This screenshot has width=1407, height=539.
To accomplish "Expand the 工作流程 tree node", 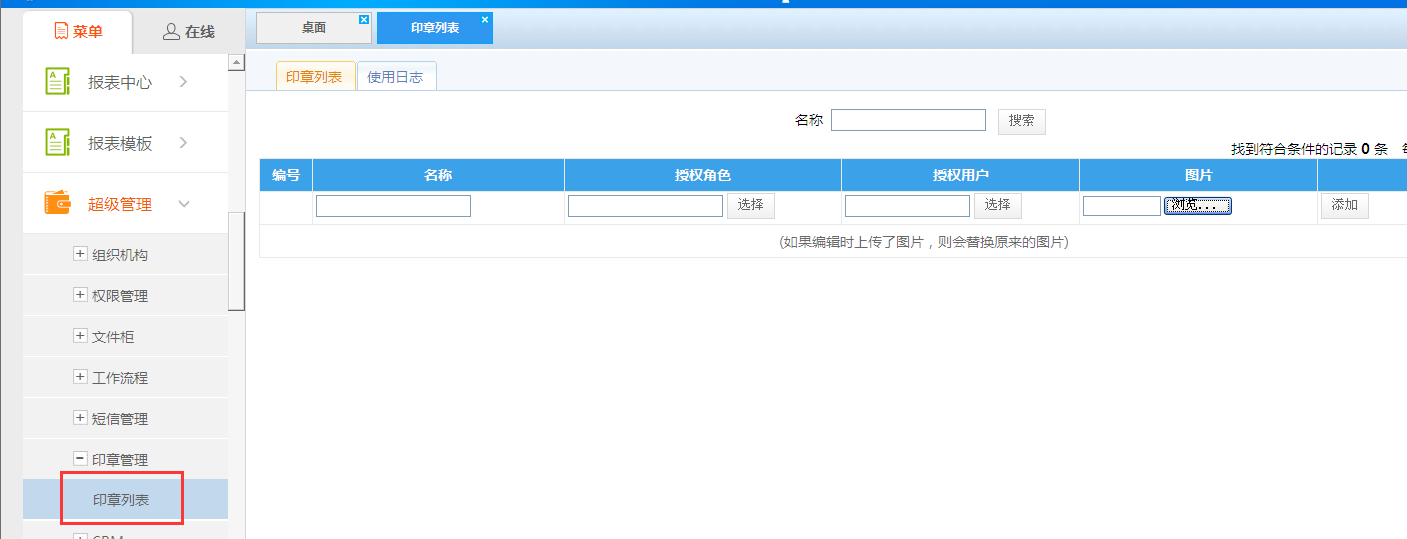I will coord(80,377).
